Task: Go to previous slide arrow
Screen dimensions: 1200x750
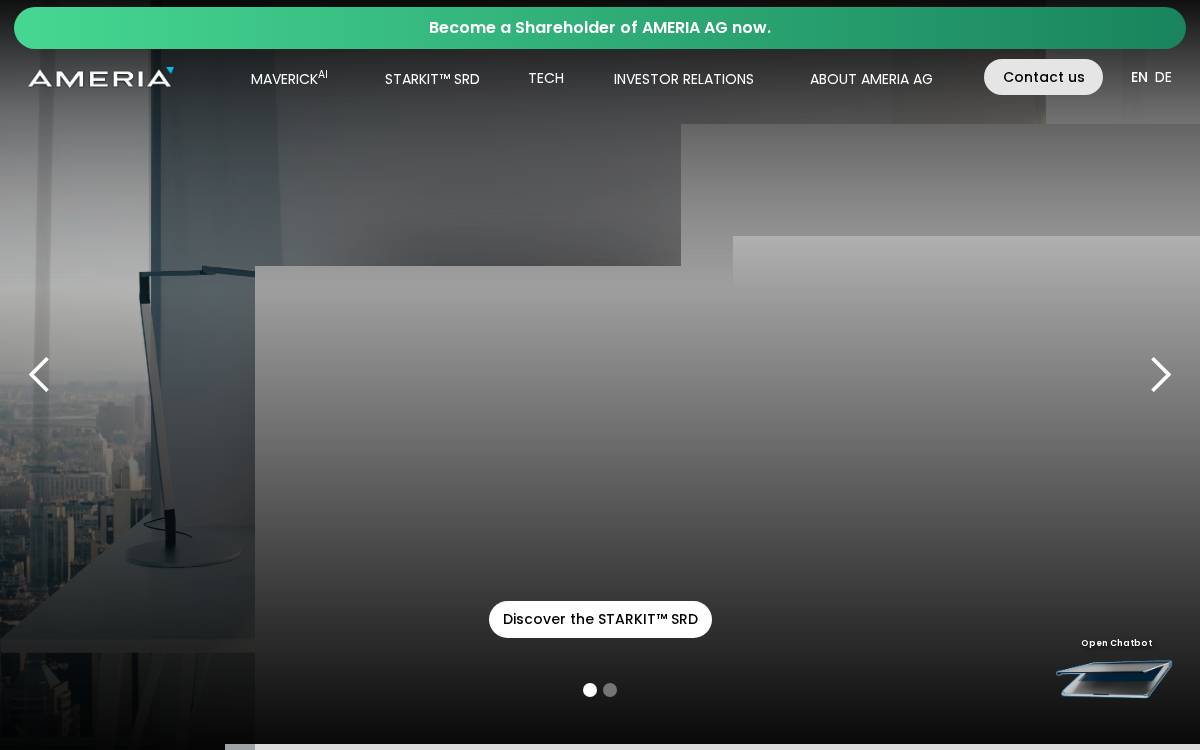Action: (39, 375)
